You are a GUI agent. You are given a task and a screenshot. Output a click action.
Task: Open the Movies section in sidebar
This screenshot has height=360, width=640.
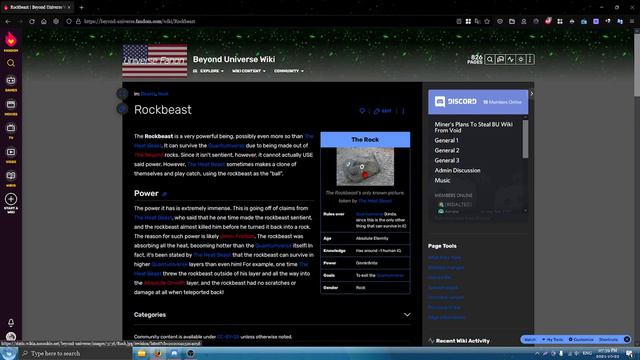point(11,107)
